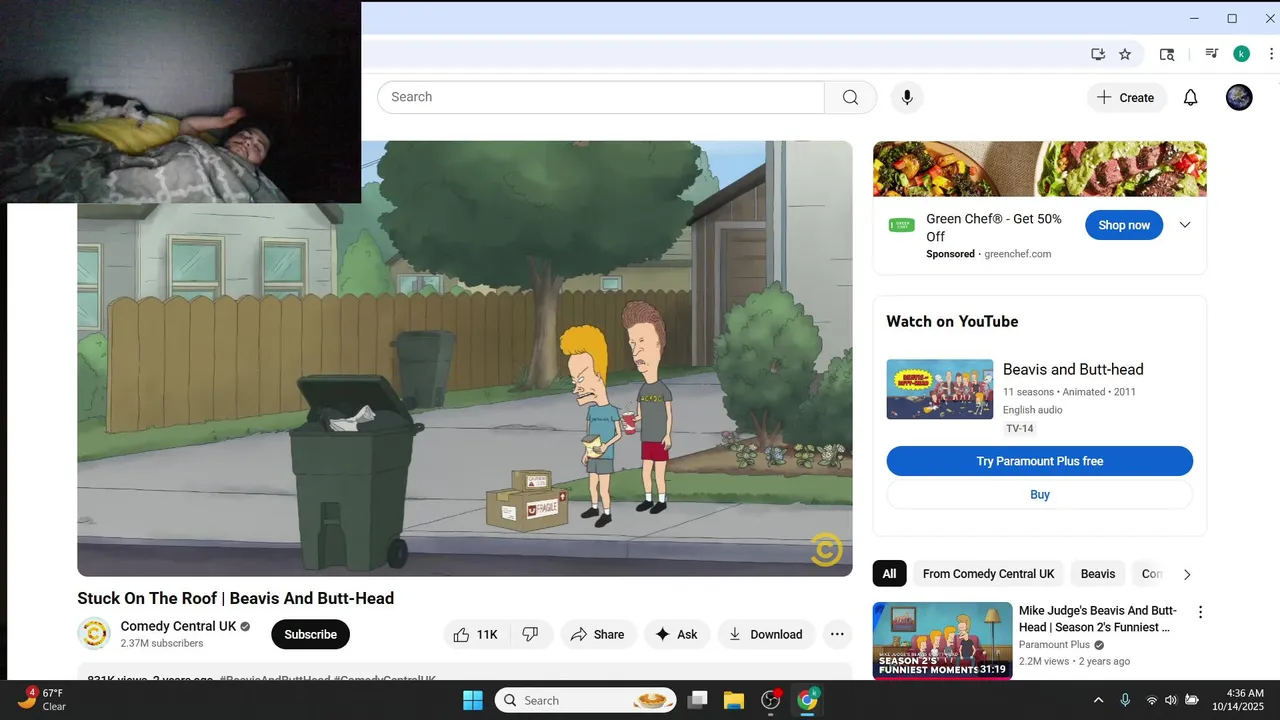Open Season 2's Funniest Moments thumbnail
This screenshot has height=720, width=1280.
(x=942, y=641)
